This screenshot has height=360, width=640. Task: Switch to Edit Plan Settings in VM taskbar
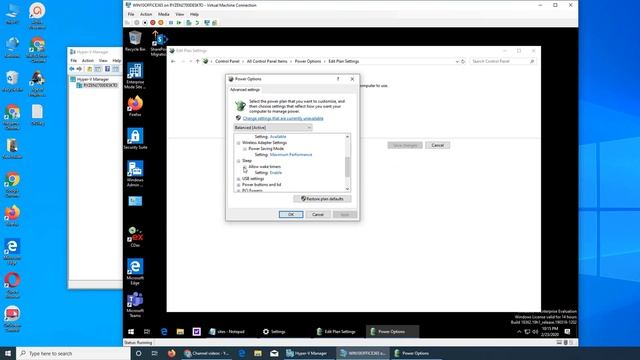(337, 331)
